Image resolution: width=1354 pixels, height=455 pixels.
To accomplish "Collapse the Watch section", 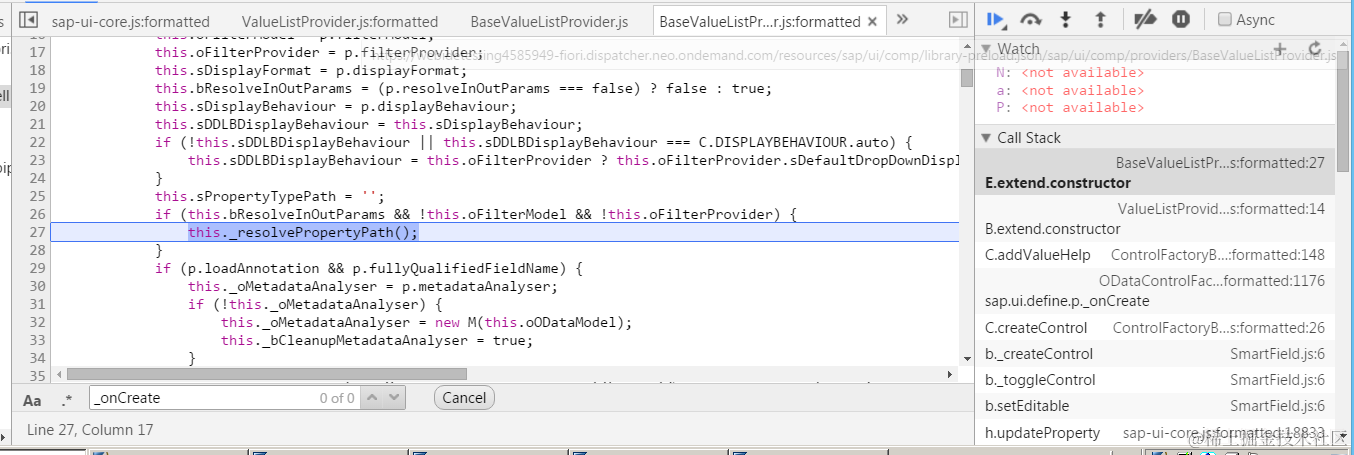I will (986, 48).
